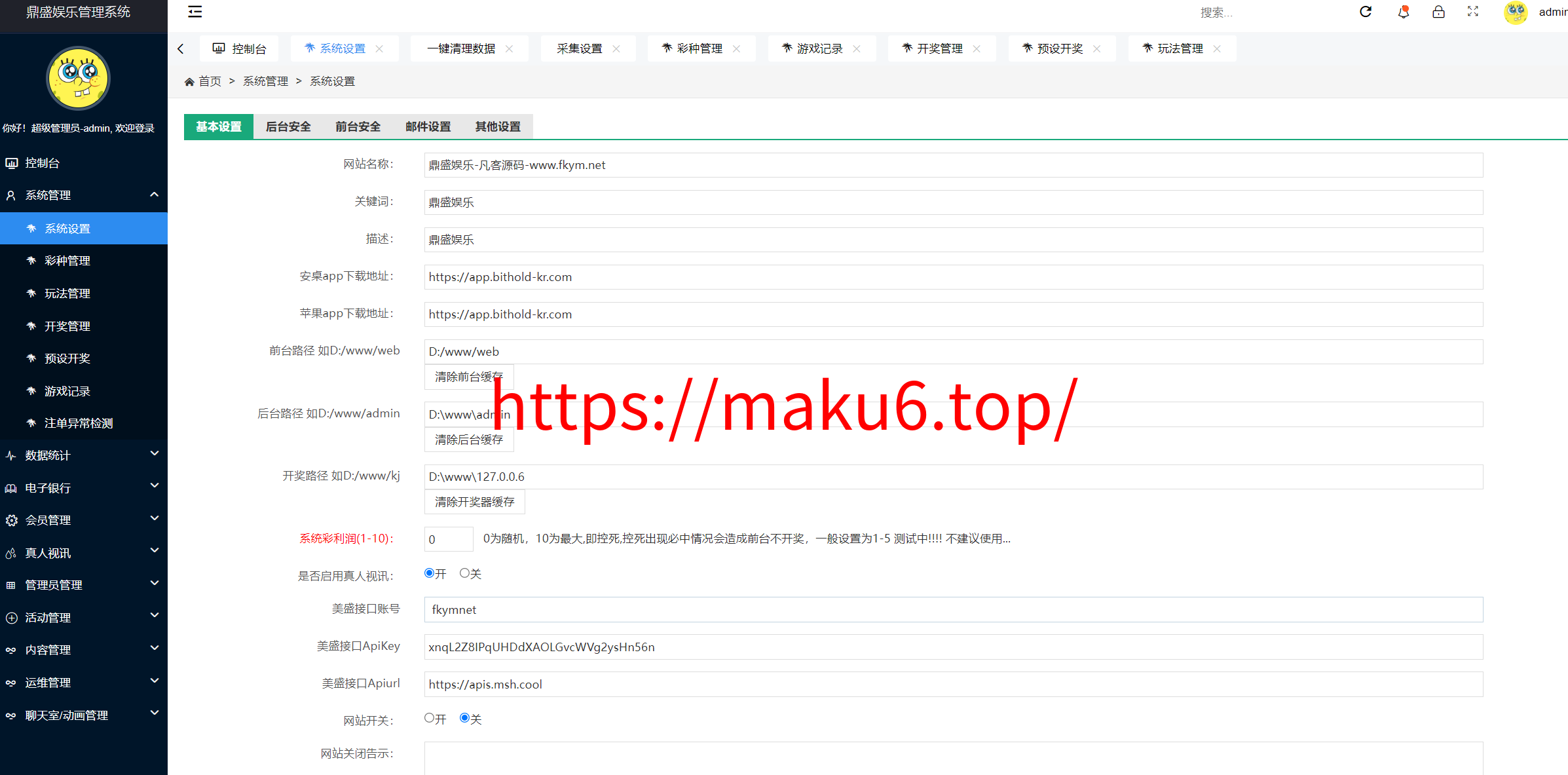Expand the 活动管理 sidebar menu
Screen dimensions: 1568x775
[84, 618]
